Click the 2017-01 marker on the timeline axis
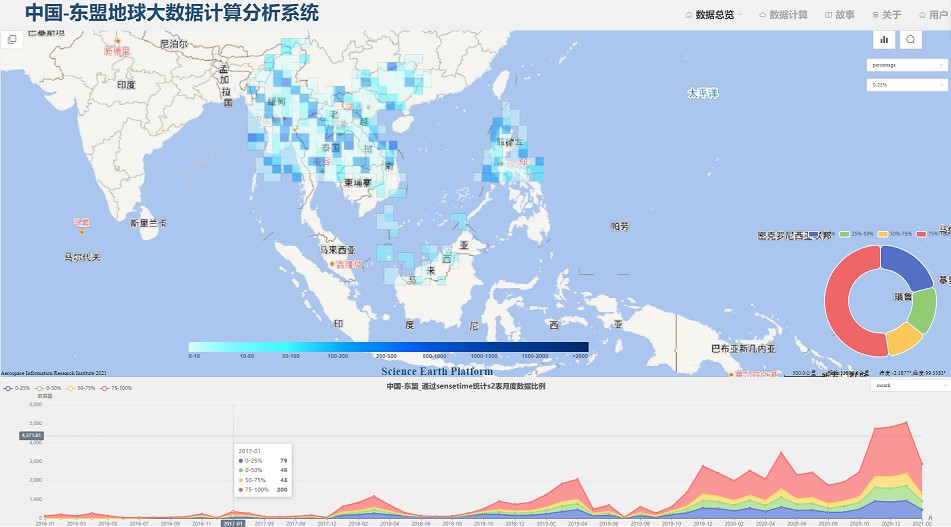 pyautogui.click(x=232, y=523)
